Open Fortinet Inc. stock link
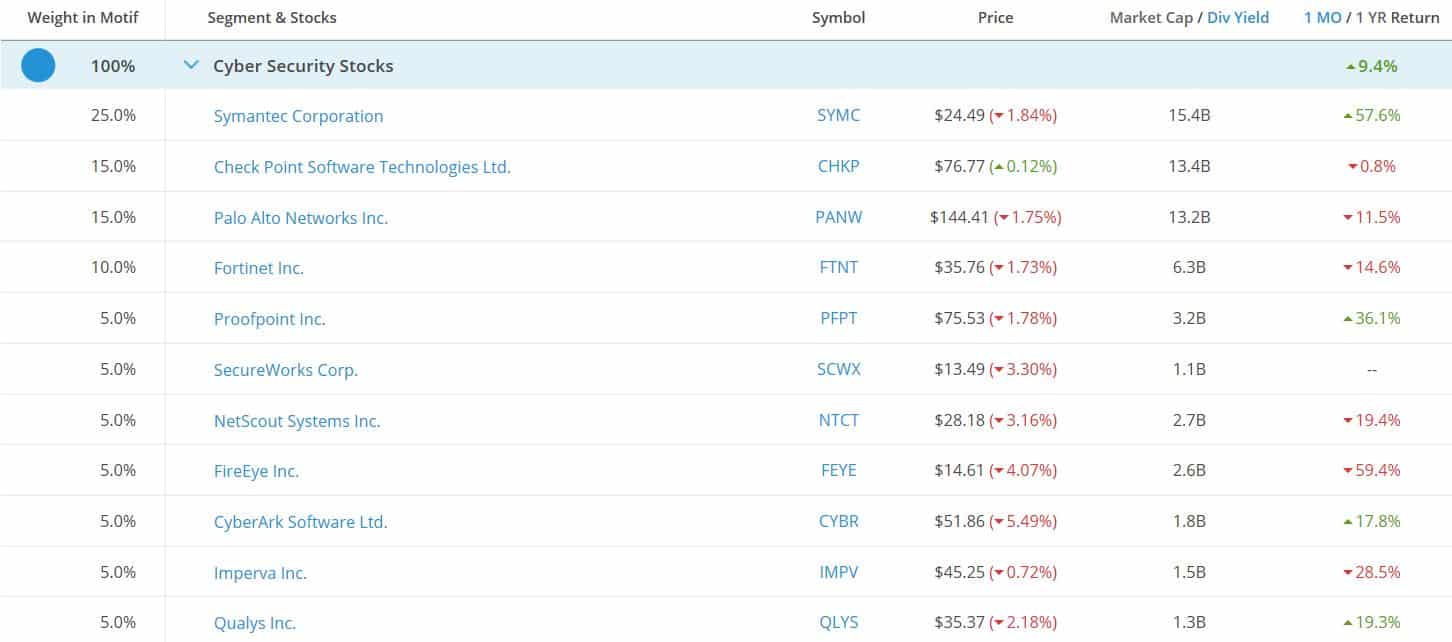1452x642 pixels. click(258, 268)
